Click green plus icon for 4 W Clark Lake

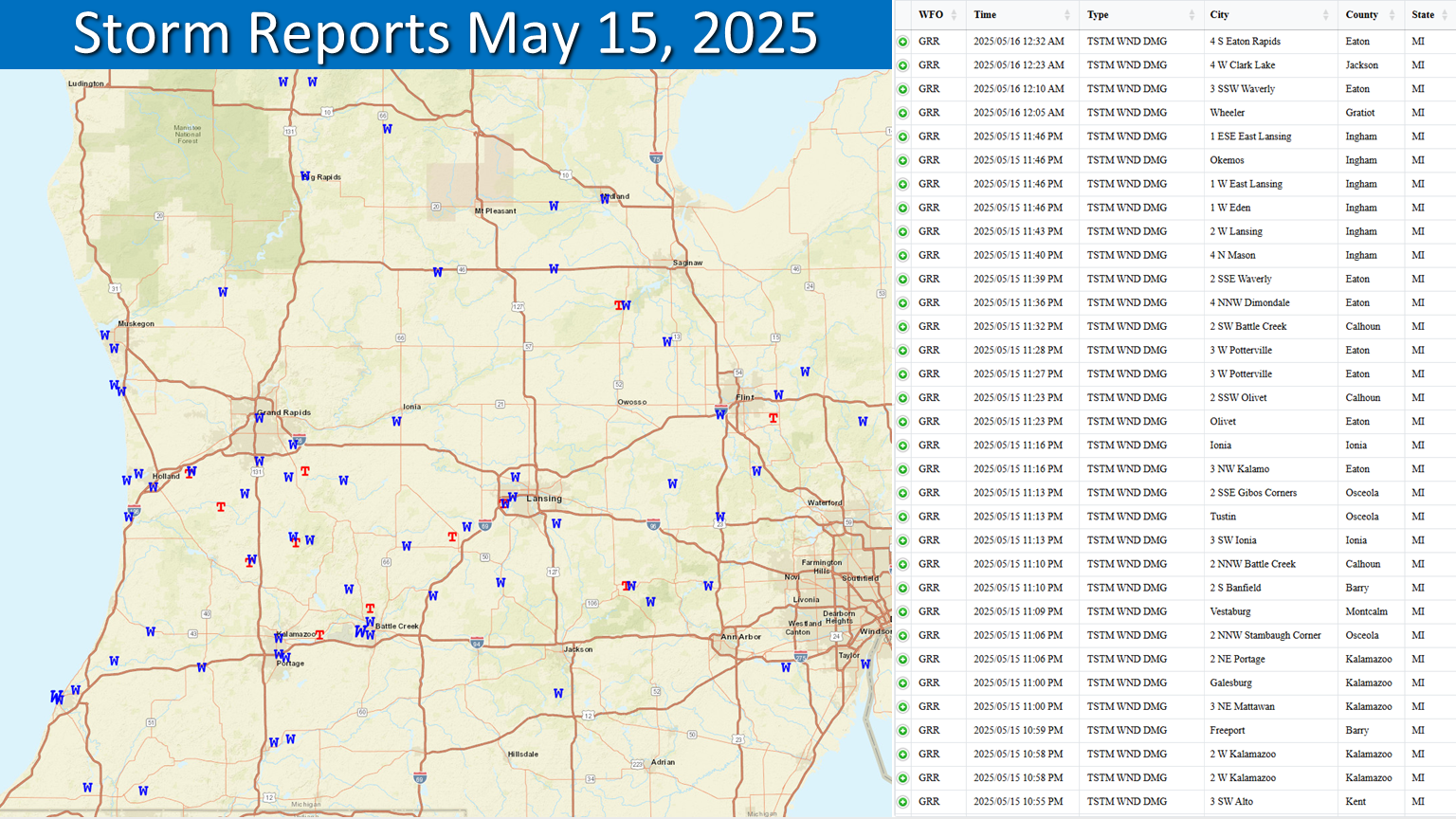coord(902,65)
